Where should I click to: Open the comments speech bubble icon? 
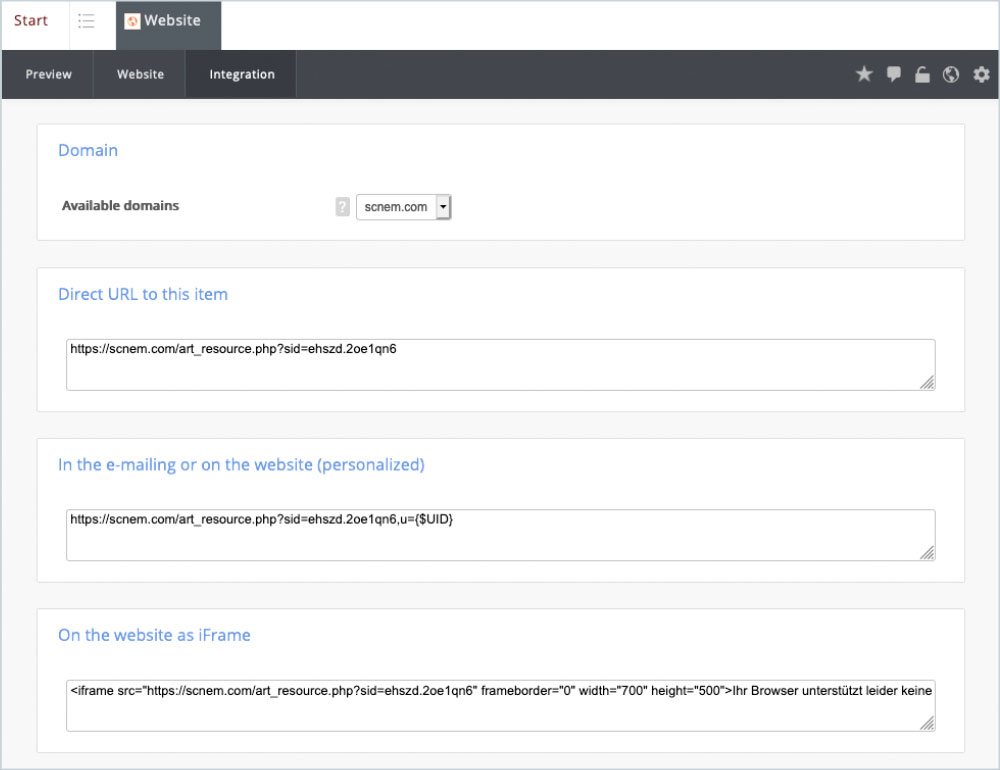(x=893, y=75)
